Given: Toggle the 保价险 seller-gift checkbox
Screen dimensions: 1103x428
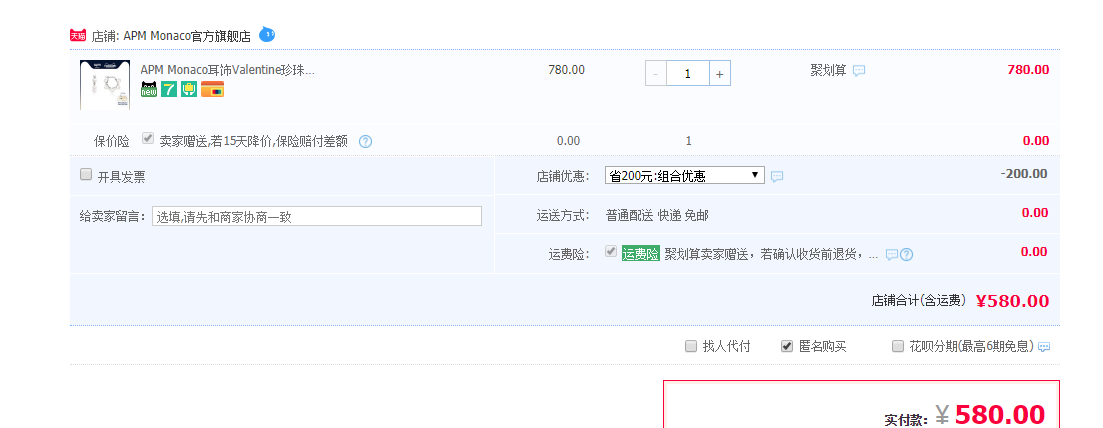Looking at the screenshot, I should click(x=148, y=139).
